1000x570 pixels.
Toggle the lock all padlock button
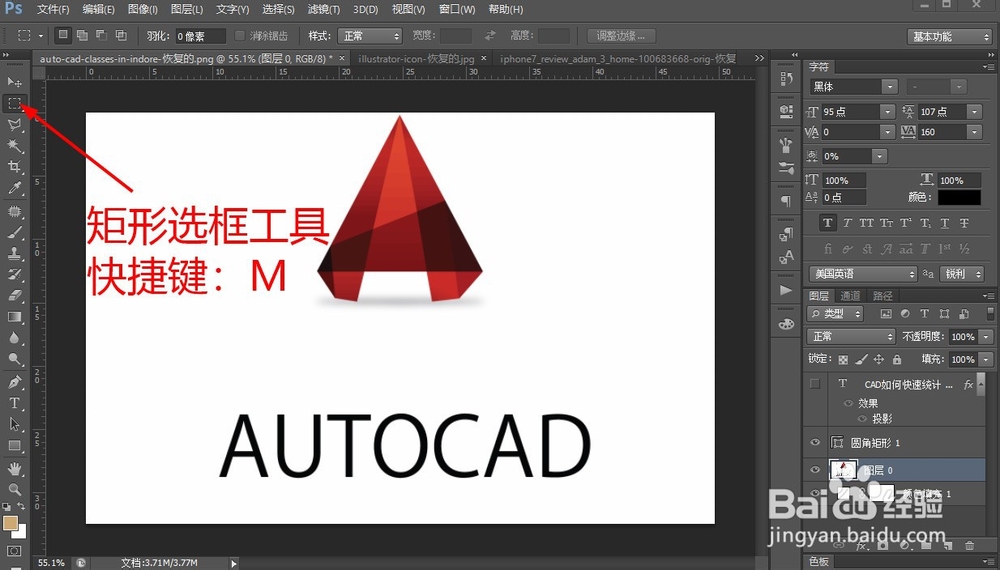tap(897, 360)
